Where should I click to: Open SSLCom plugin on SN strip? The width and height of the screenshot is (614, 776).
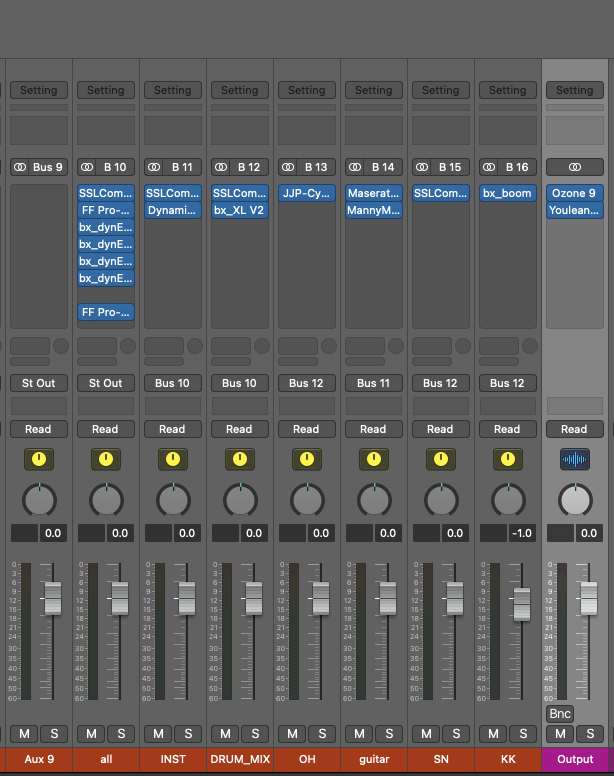441,193
